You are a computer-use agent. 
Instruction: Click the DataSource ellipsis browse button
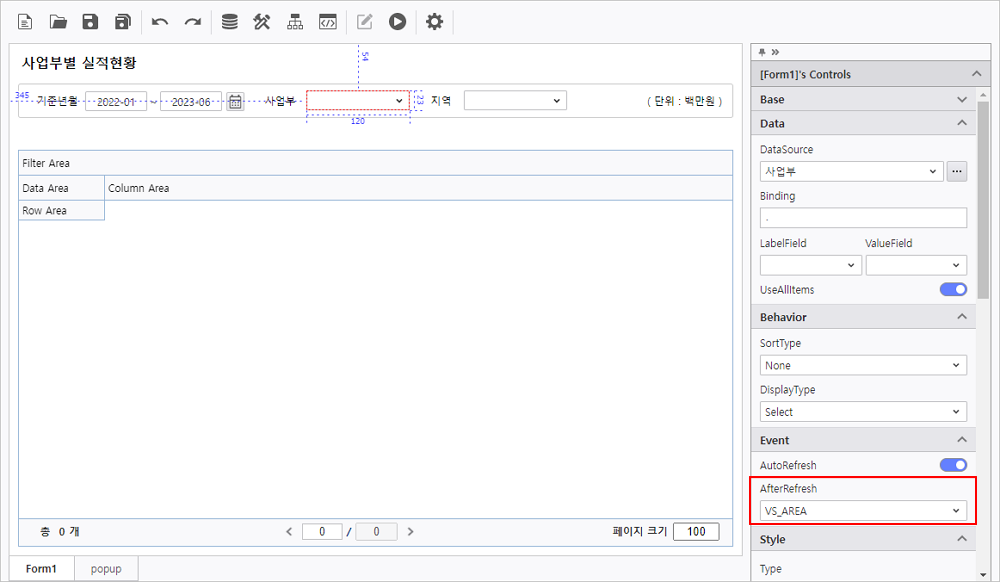tap(957, 171)
